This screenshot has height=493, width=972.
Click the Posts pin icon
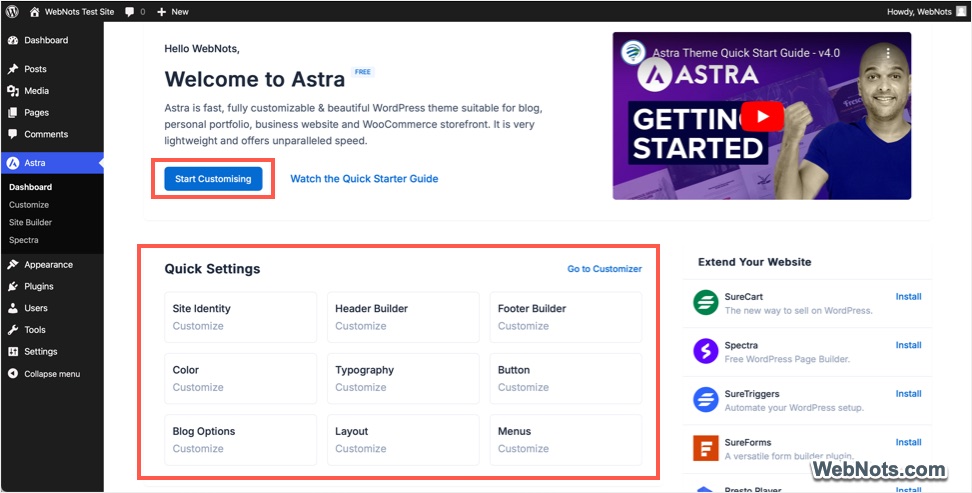tap(13, 69)
